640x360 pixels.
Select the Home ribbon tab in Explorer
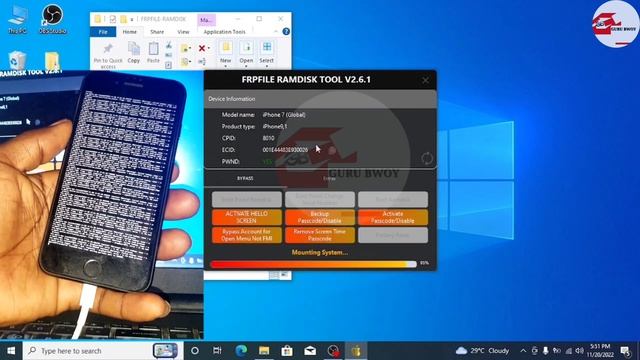click(130, 32)
